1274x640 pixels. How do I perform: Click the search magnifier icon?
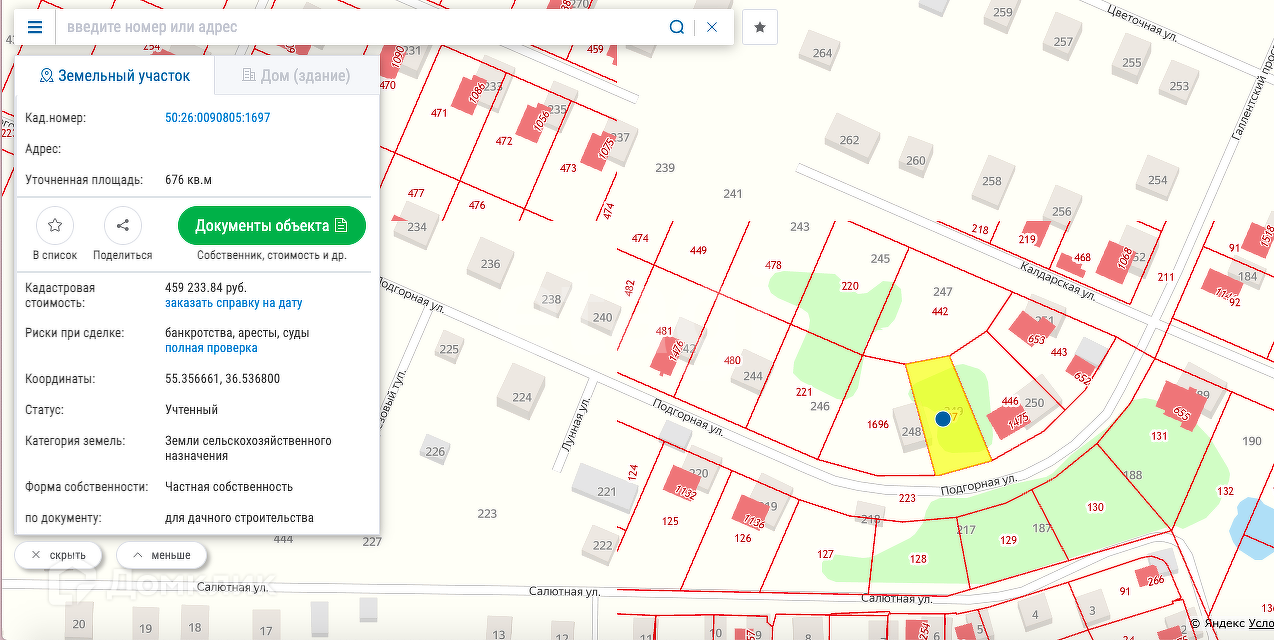click(677, 27)
